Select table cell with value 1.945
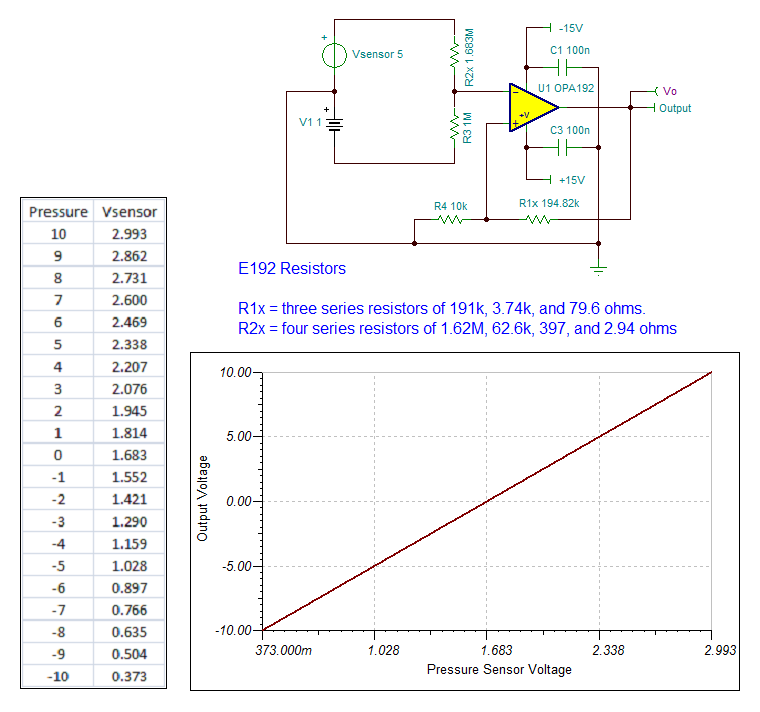 129,411
